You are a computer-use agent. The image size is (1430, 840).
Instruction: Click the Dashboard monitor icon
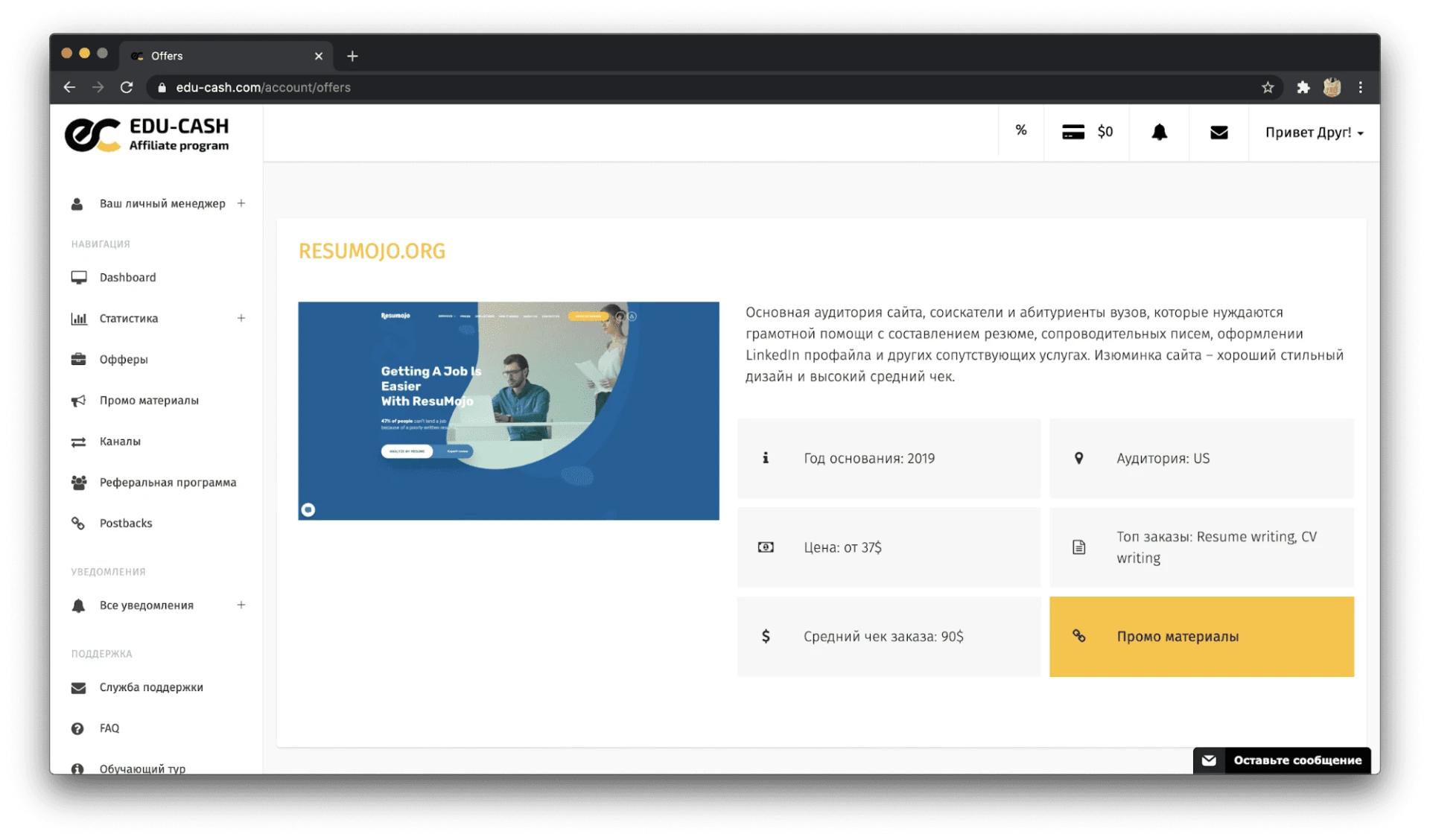(78, 278)
